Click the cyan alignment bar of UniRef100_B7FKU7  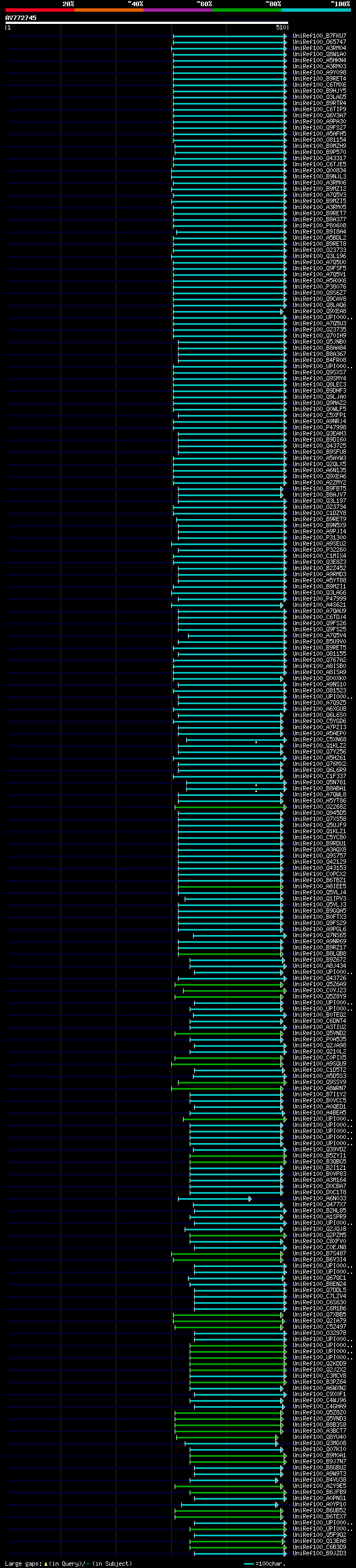(229, 36)
